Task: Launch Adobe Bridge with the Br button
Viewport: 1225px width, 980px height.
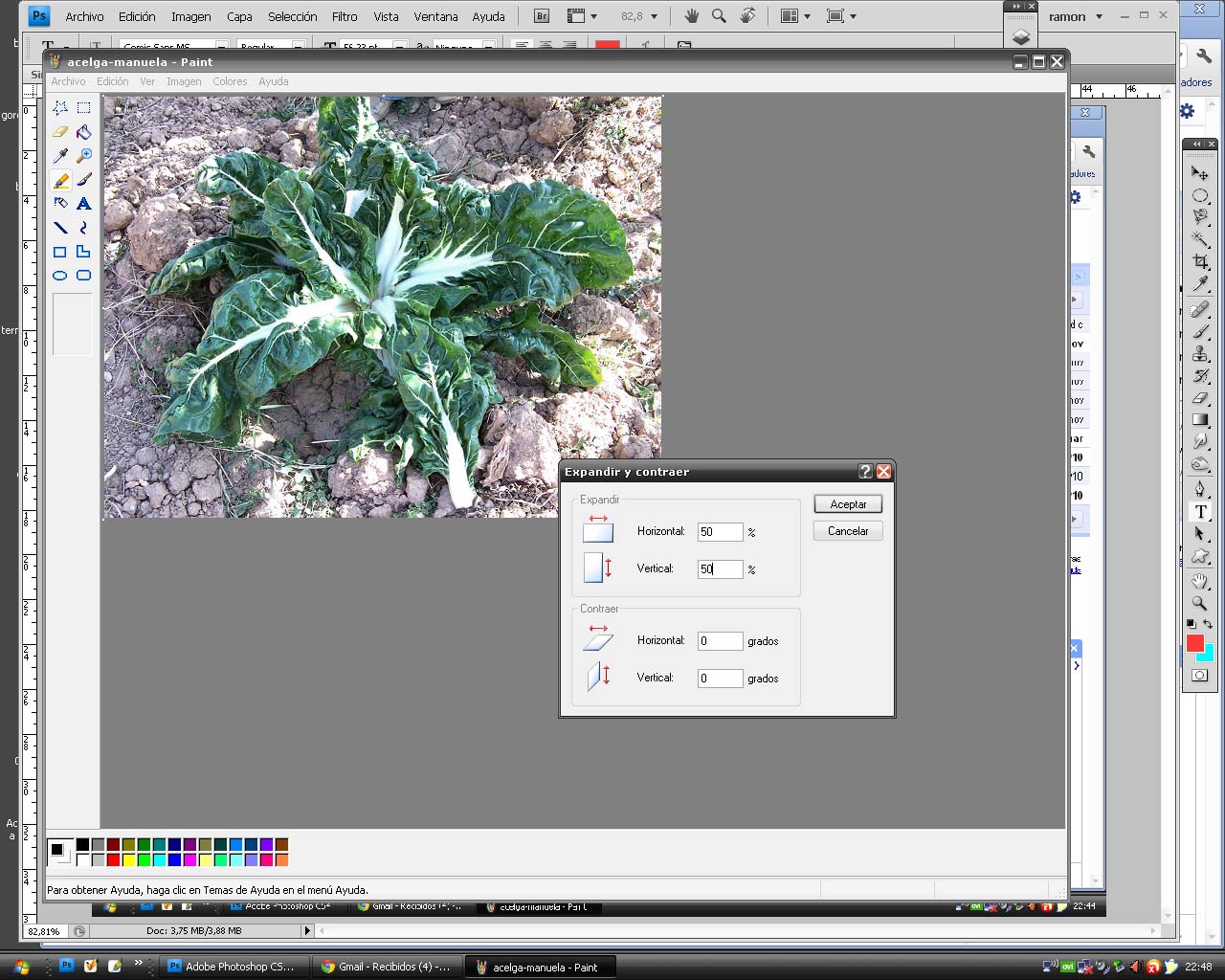Action: (x=541, y=16)
